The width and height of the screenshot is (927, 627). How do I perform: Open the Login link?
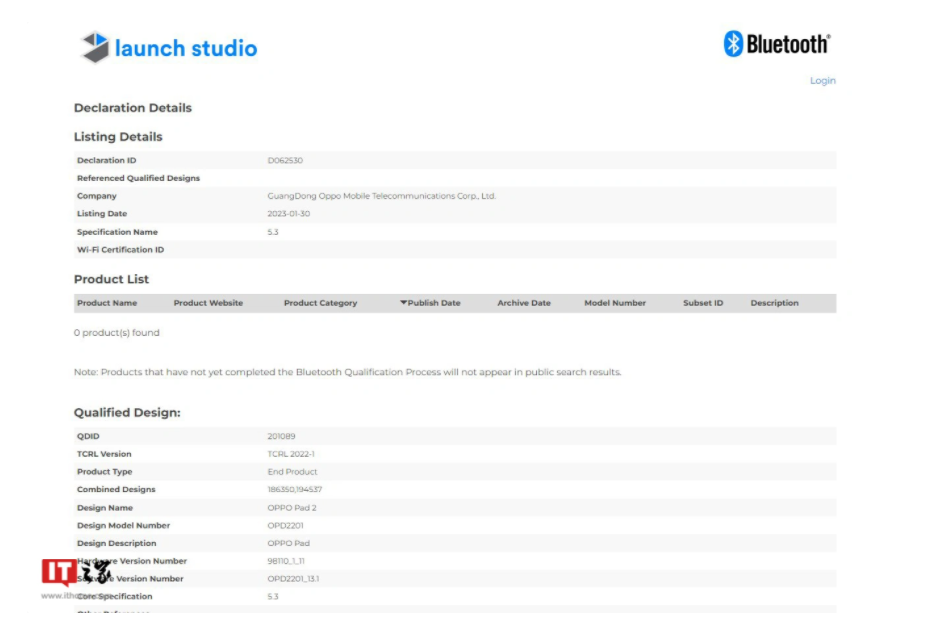822,80
